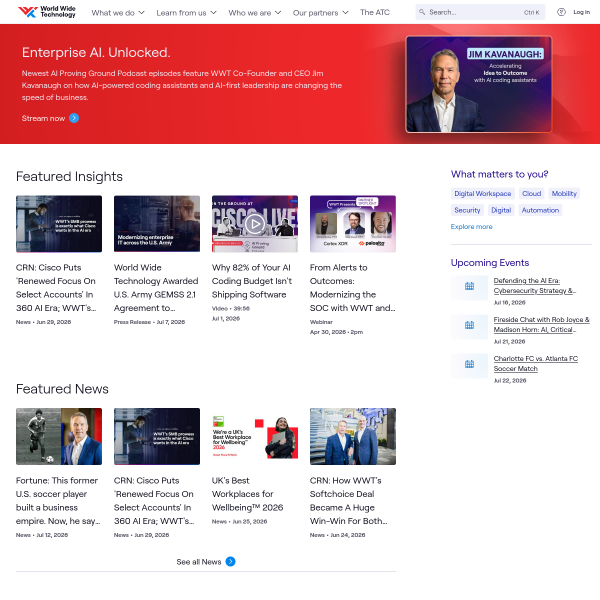
Task: Click calendar icon for Defending the AI Era
Action: [x=470, y=286]
